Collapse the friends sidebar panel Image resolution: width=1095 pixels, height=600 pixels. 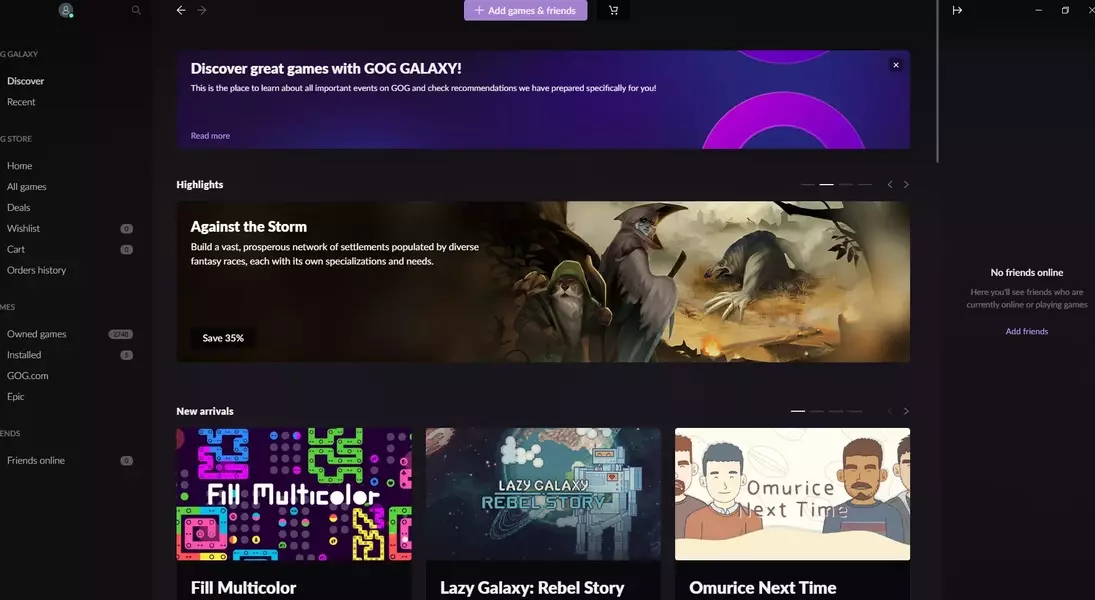pos(957,10)
